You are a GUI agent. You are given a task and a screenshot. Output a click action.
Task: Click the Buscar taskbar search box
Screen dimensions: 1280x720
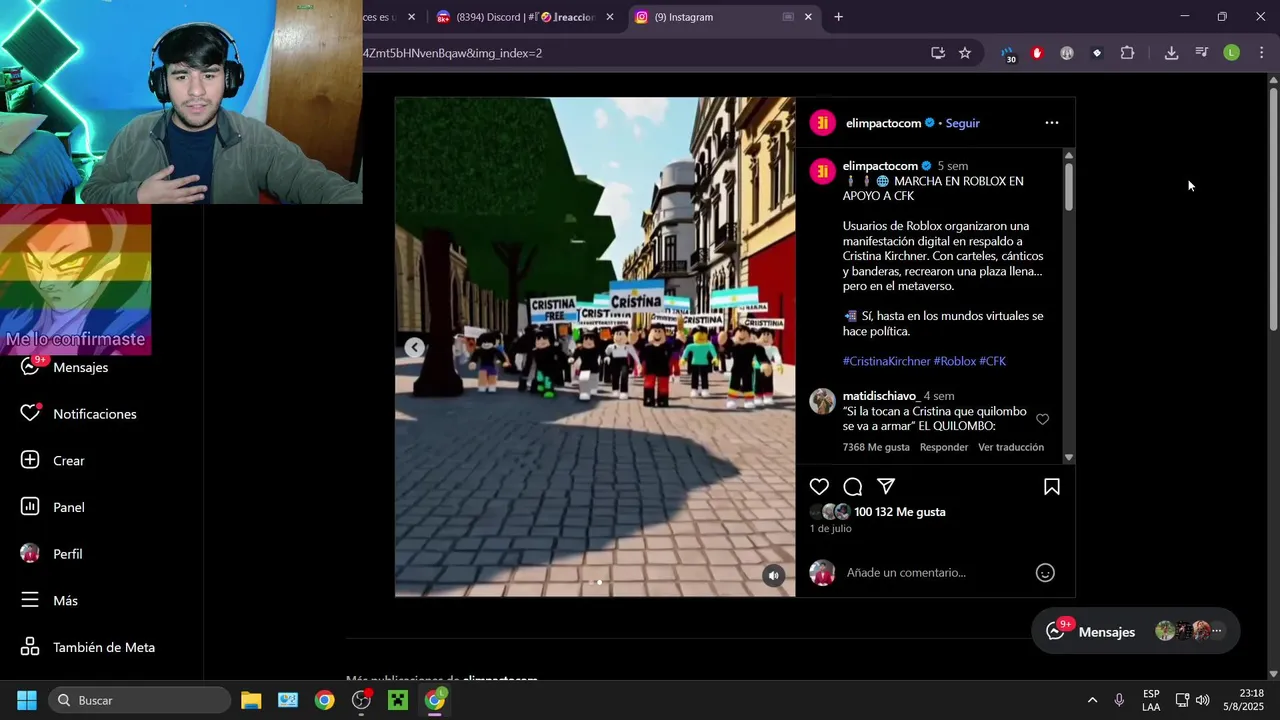(140, 700)
